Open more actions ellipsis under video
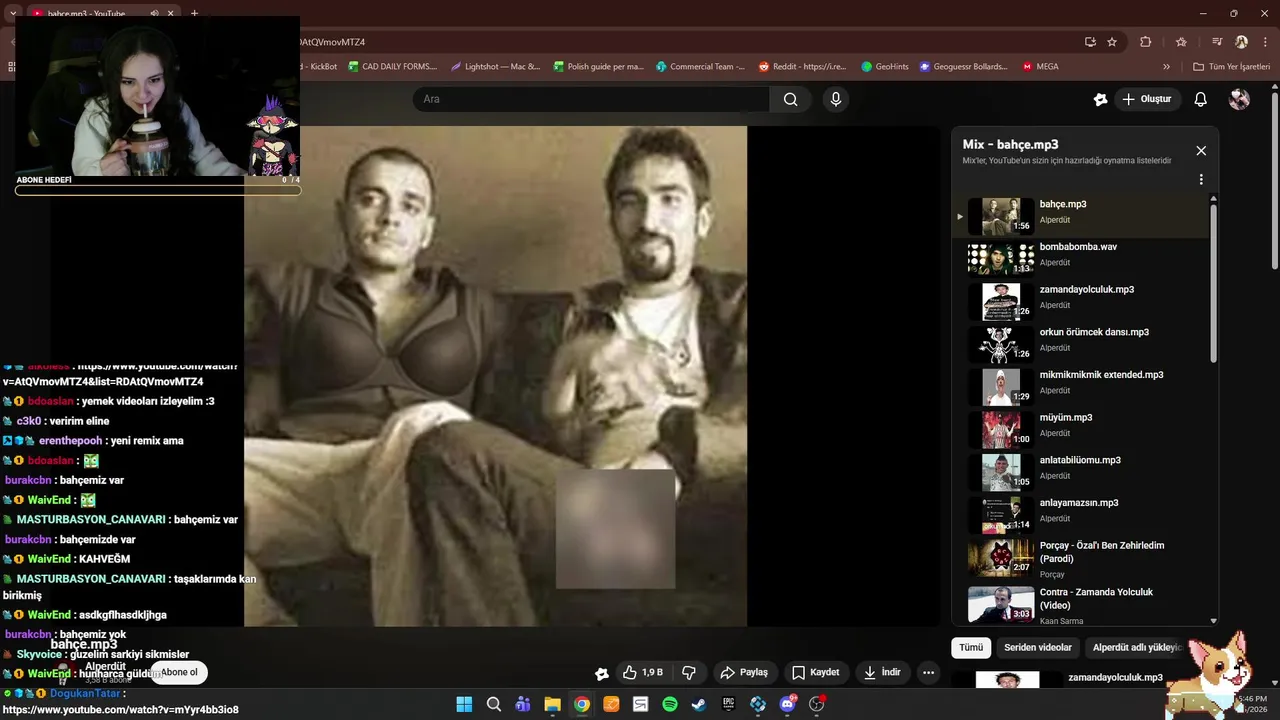1280x720 pixels. point(928,672)
